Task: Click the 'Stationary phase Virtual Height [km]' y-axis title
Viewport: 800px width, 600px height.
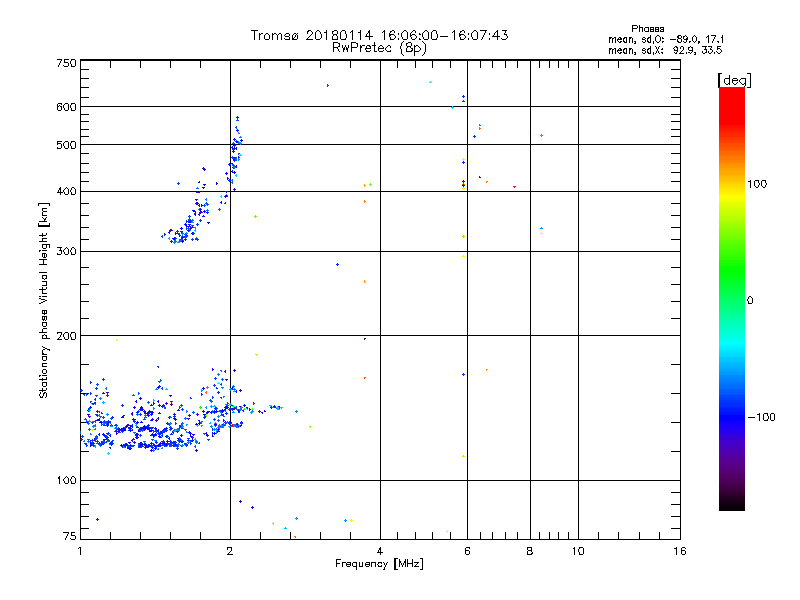Action: tap(44, 300)
